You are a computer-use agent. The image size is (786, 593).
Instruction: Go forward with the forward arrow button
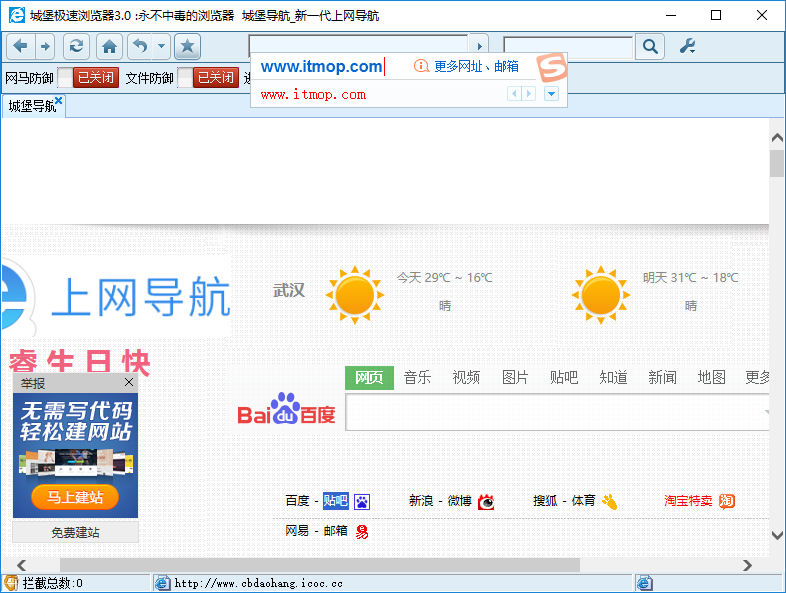pos(46,47)
